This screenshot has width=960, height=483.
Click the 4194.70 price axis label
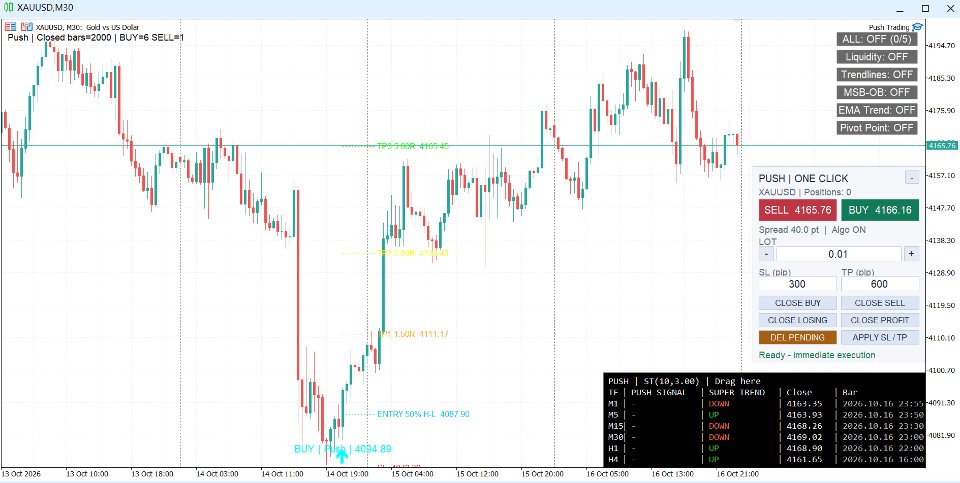tap(942, 46)
